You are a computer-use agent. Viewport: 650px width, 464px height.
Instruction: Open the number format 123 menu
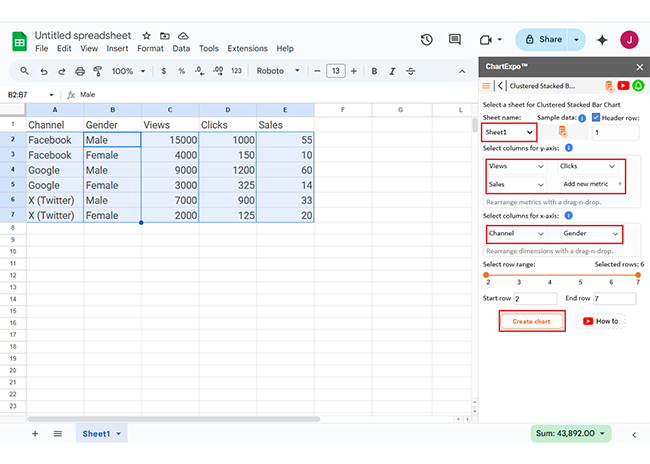236,71
